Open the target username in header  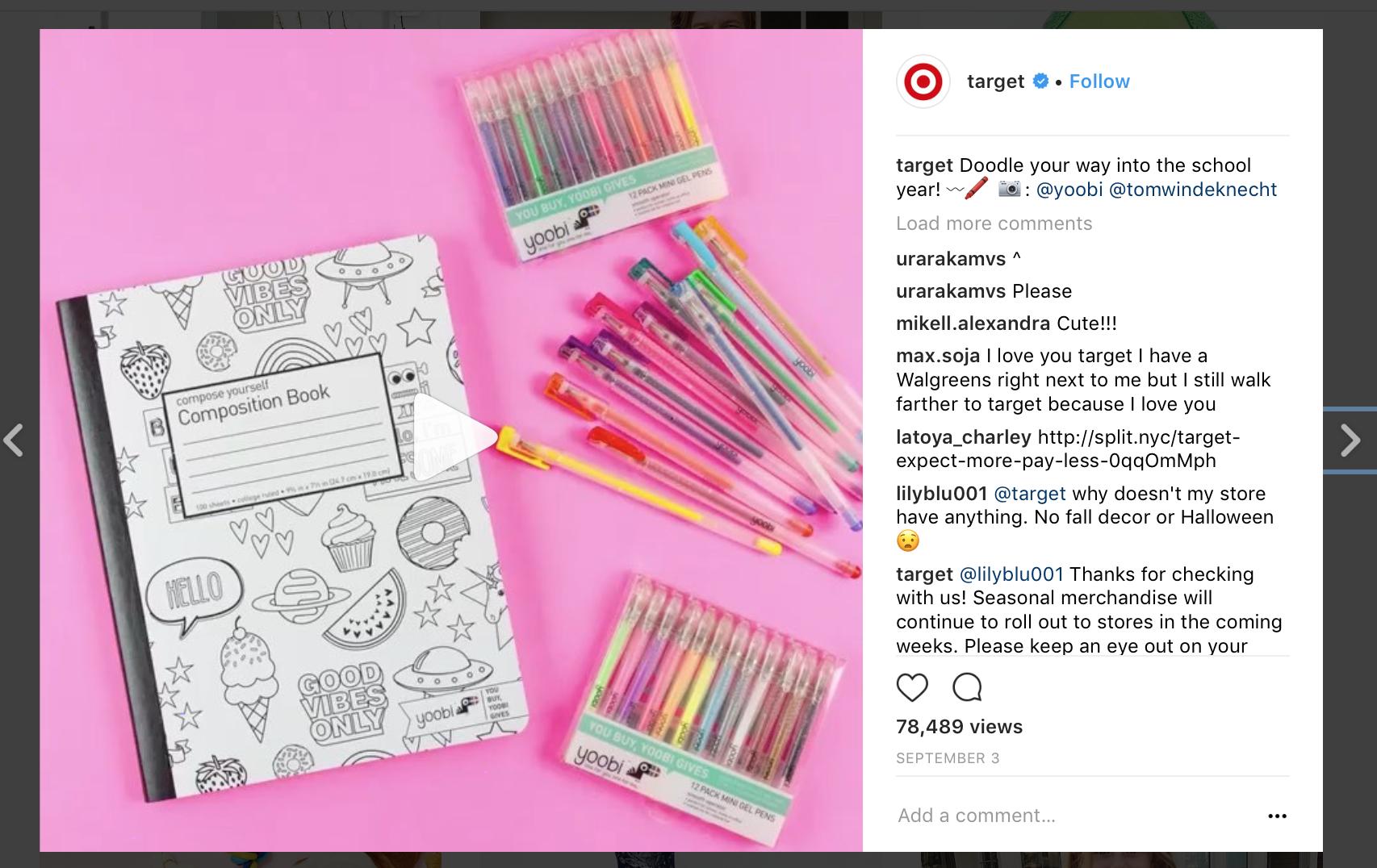point(995,81)
